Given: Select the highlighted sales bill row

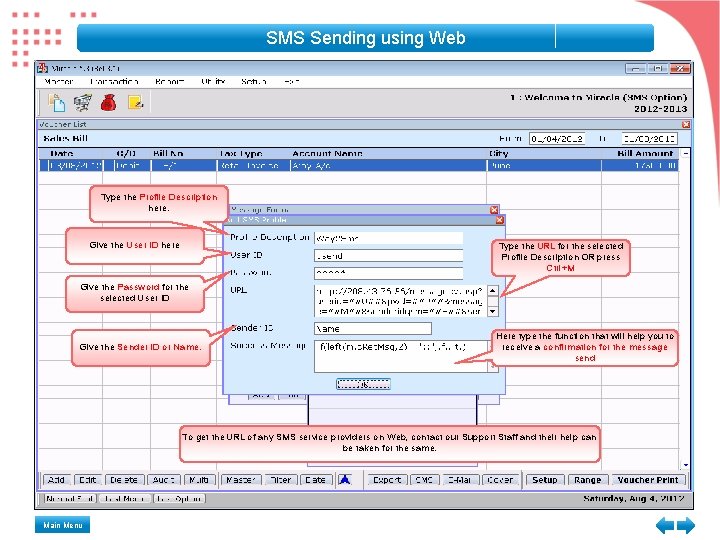Looking at the screenshot, I should point(358,165).
